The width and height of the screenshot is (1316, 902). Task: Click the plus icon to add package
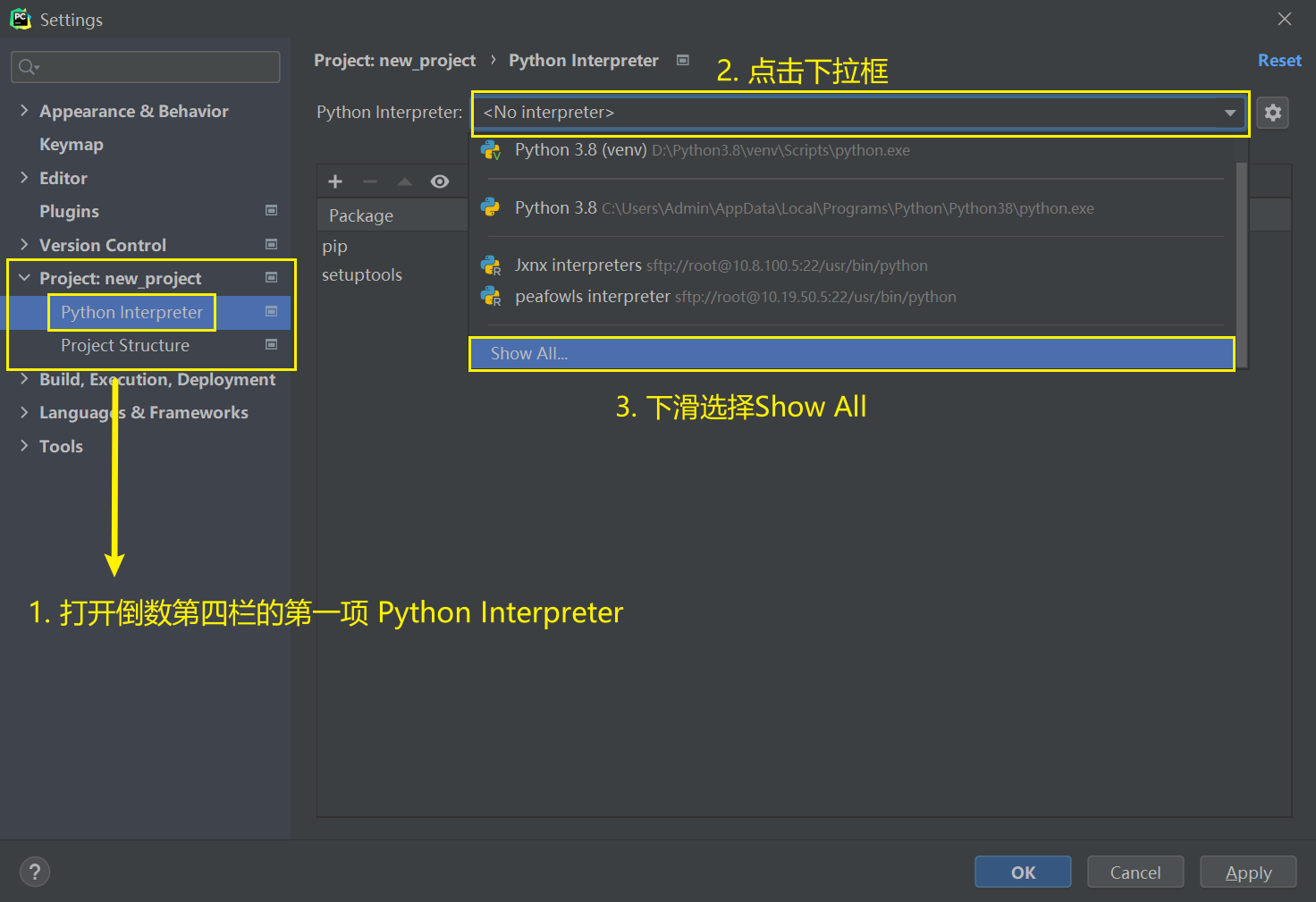point(335,181)
